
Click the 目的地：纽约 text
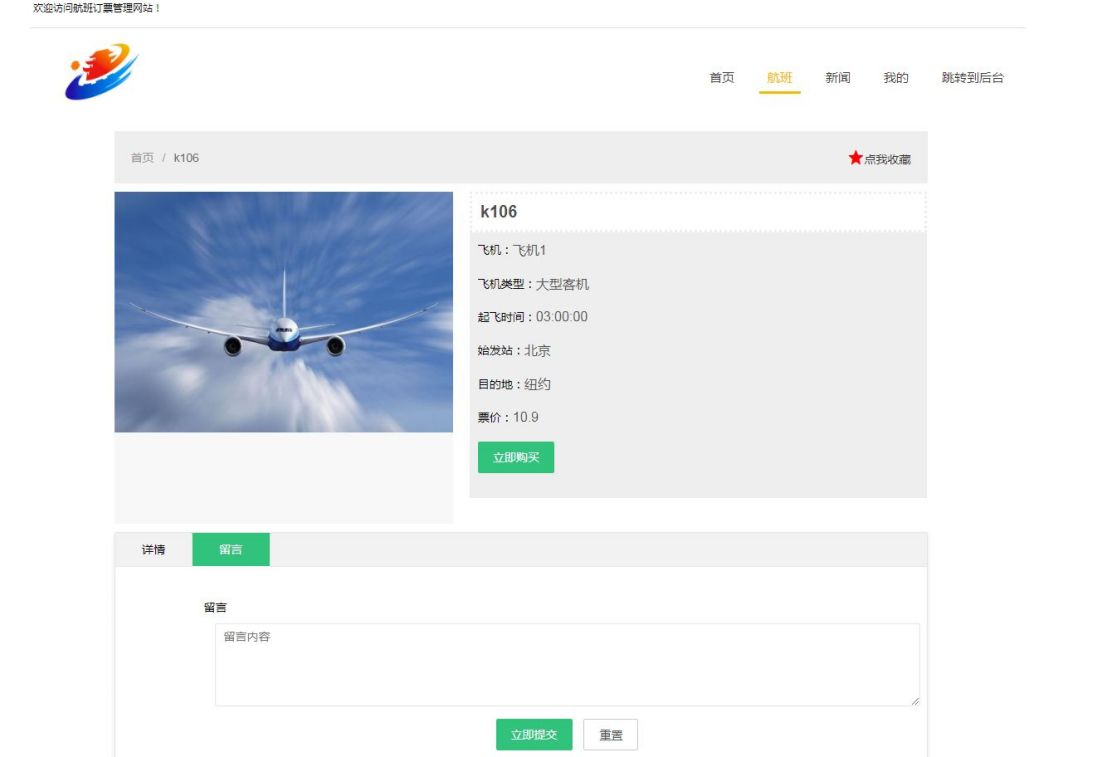point(514,384)
